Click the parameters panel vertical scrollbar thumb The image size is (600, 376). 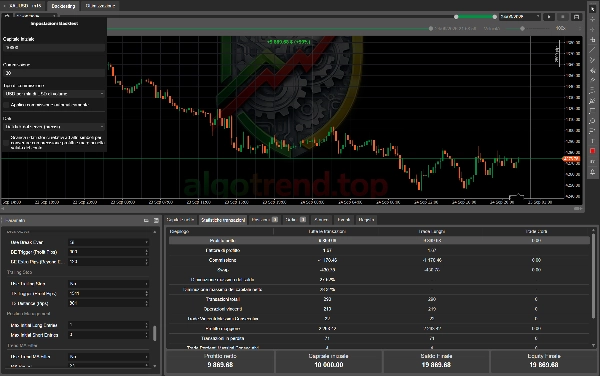click(155, 333)
